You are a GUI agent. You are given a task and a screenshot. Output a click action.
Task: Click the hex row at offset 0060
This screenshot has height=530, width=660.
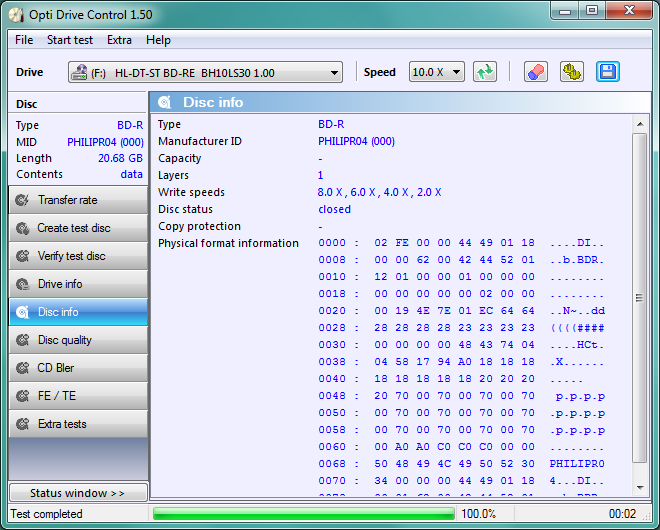coord(461,447)
